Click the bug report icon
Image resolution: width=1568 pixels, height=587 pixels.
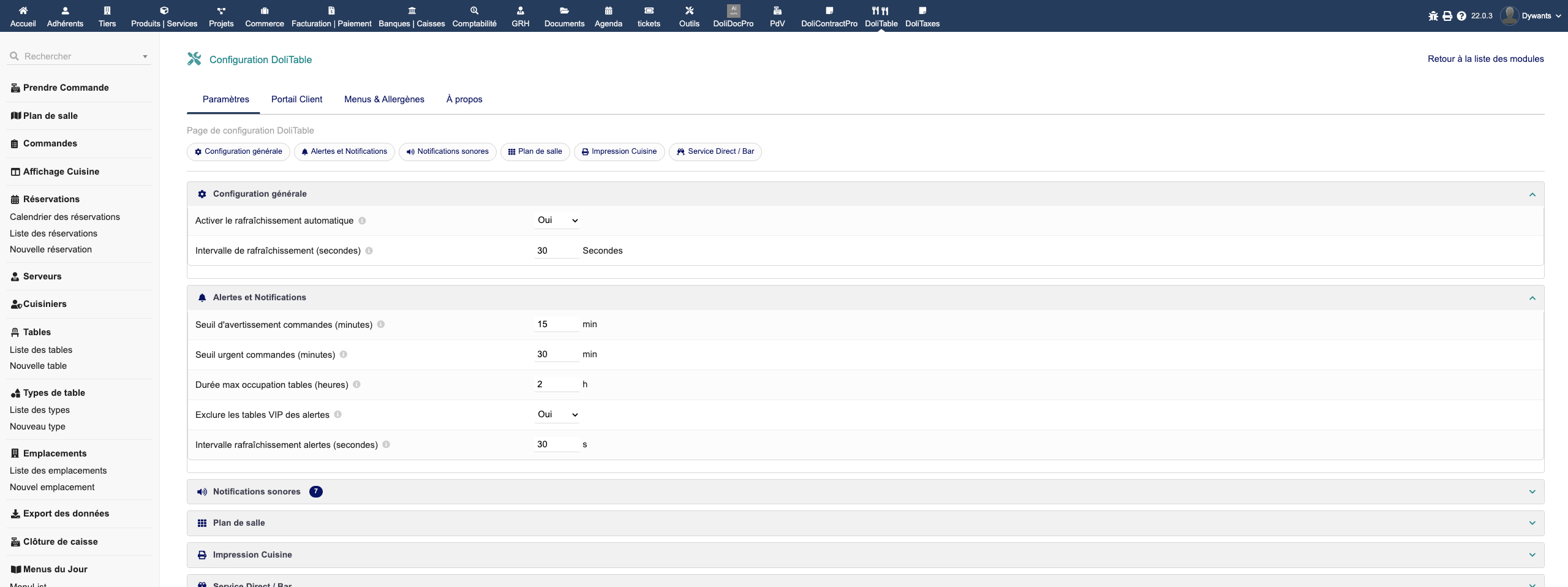1433,17
